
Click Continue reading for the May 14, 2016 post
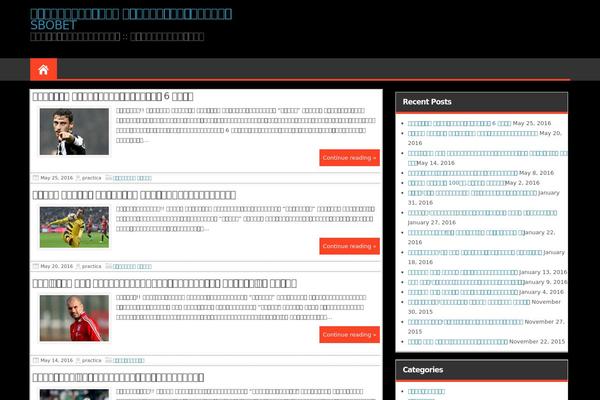pyautogui.click(x=349, y=335)
